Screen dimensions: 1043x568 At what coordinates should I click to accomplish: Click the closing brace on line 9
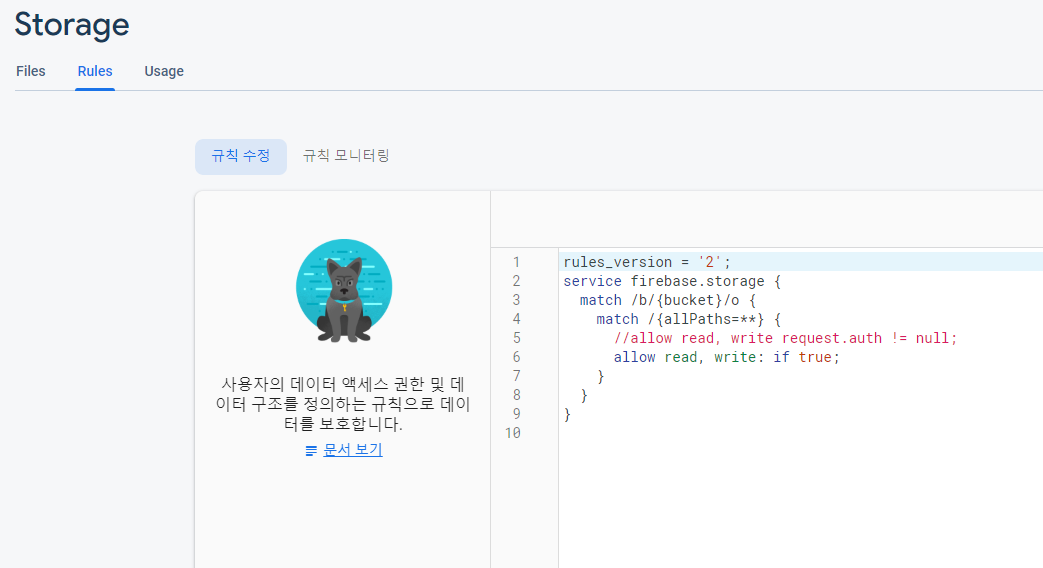pos(567,414)
